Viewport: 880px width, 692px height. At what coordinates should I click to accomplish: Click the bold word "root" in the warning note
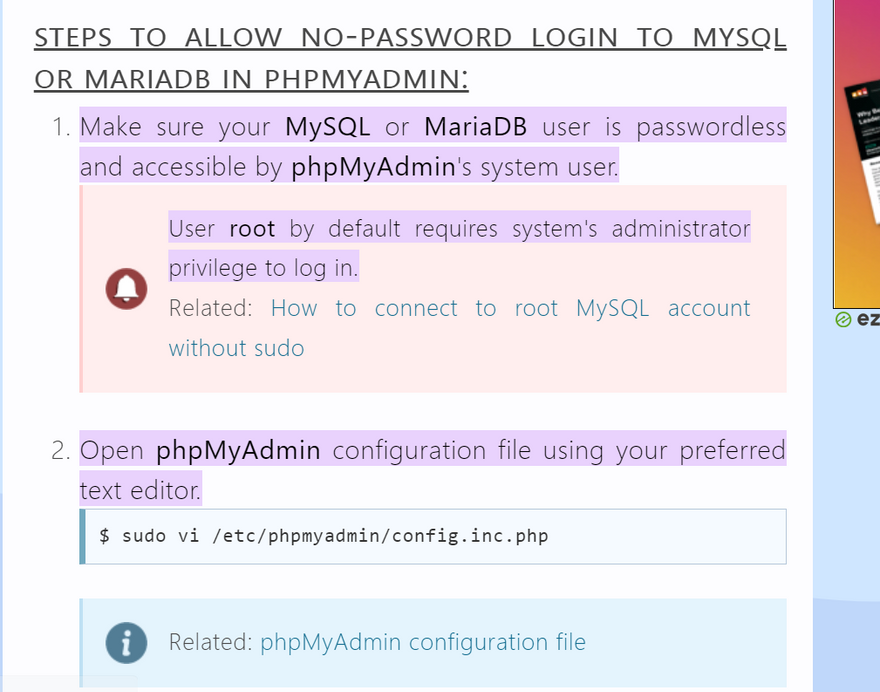click(252, 228)
